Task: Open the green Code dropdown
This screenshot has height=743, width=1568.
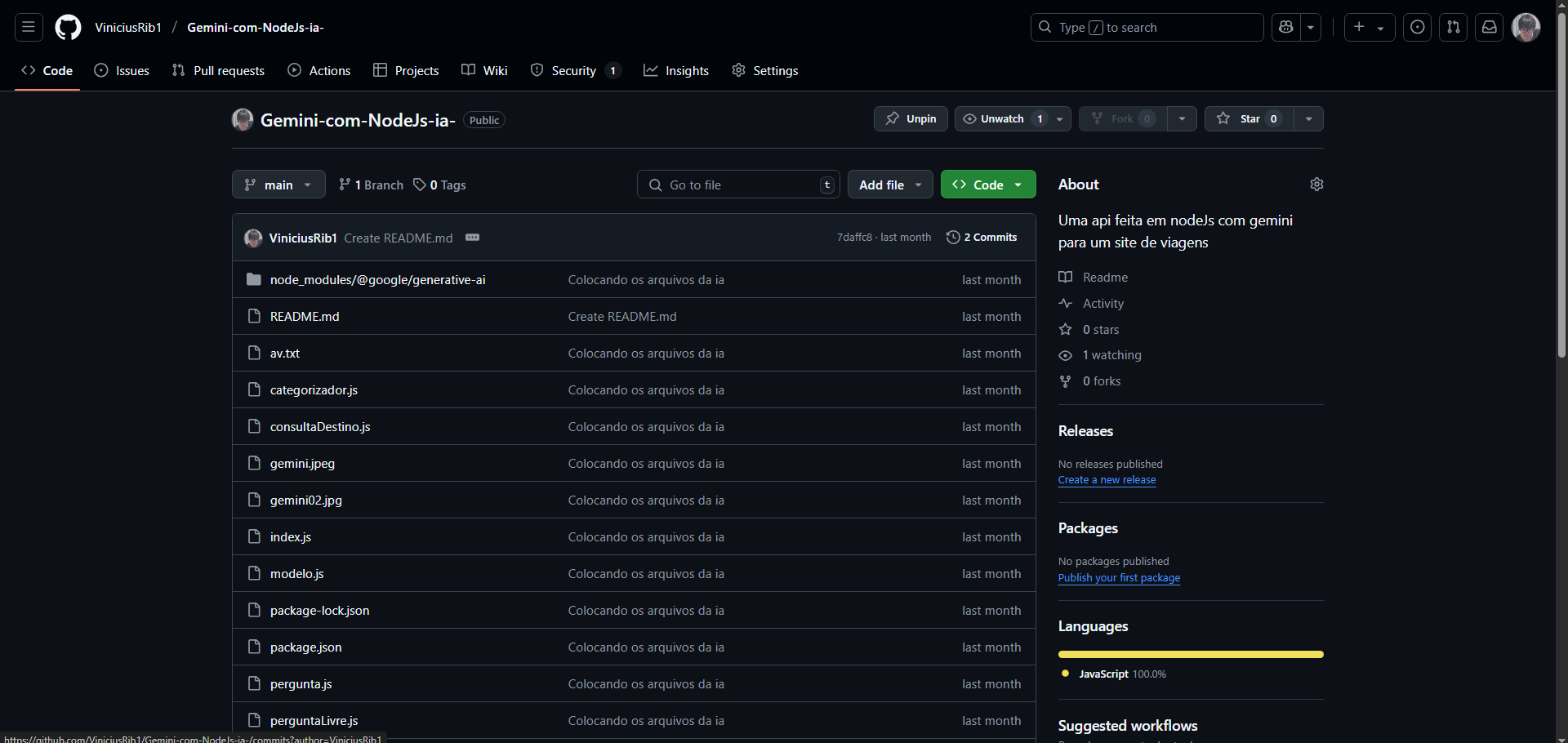Action: pos(987,185)
